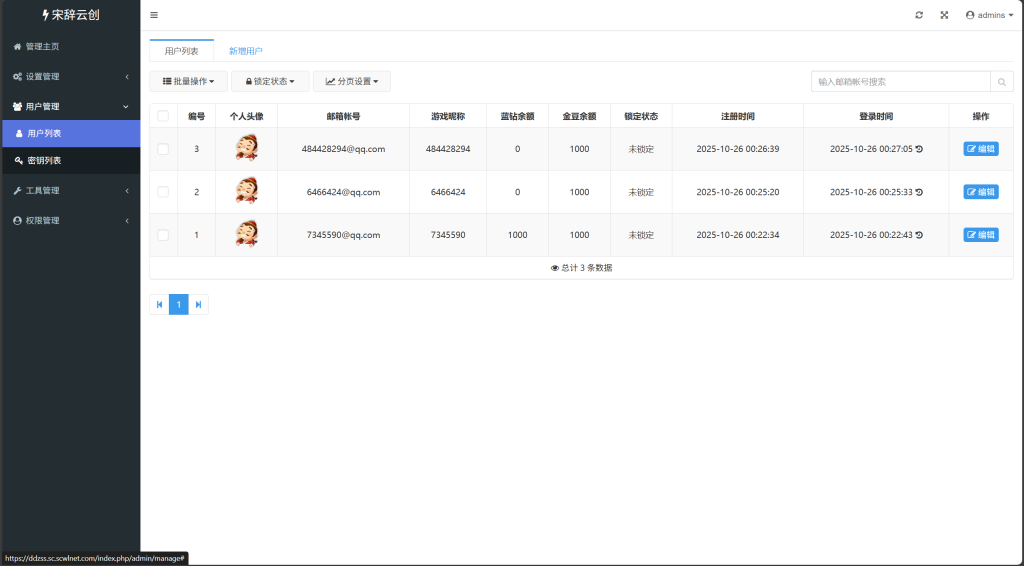Viewport: 1024px width, 566px height.
Task: Check the box for user 7345590
Action: 163,235
